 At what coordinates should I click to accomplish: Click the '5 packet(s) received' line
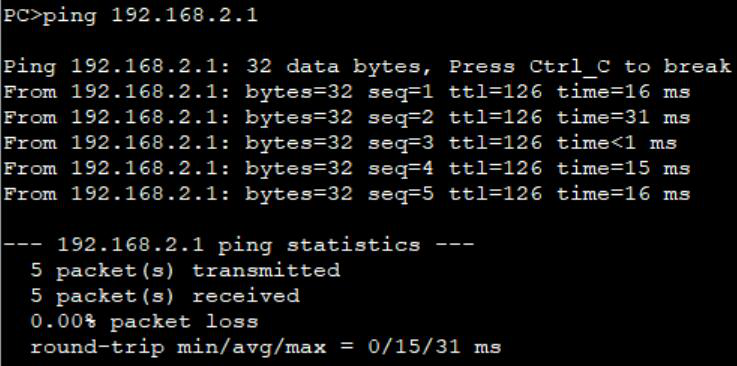coord(165,296)
